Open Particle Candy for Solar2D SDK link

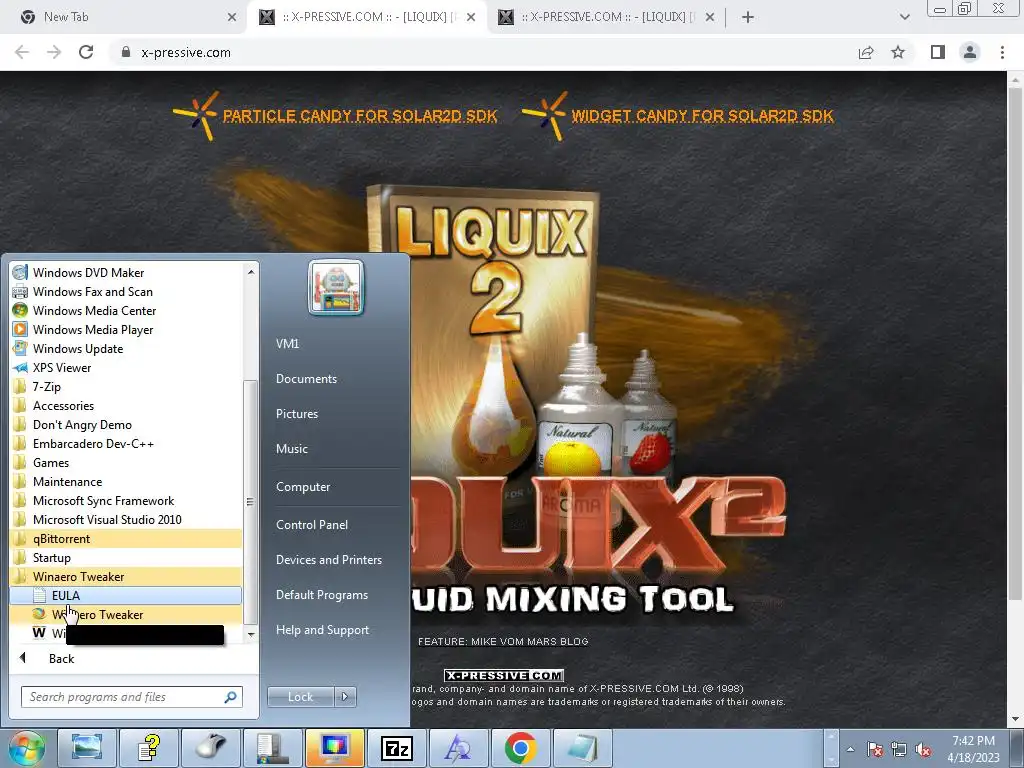click(x=360, y=116)
